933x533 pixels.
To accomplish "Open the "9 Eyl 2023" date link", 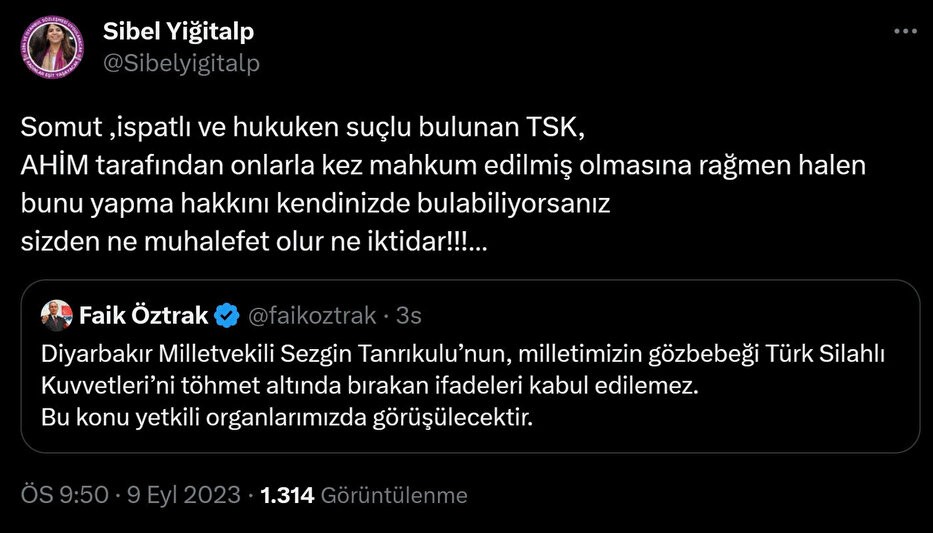I will [185, 495].
